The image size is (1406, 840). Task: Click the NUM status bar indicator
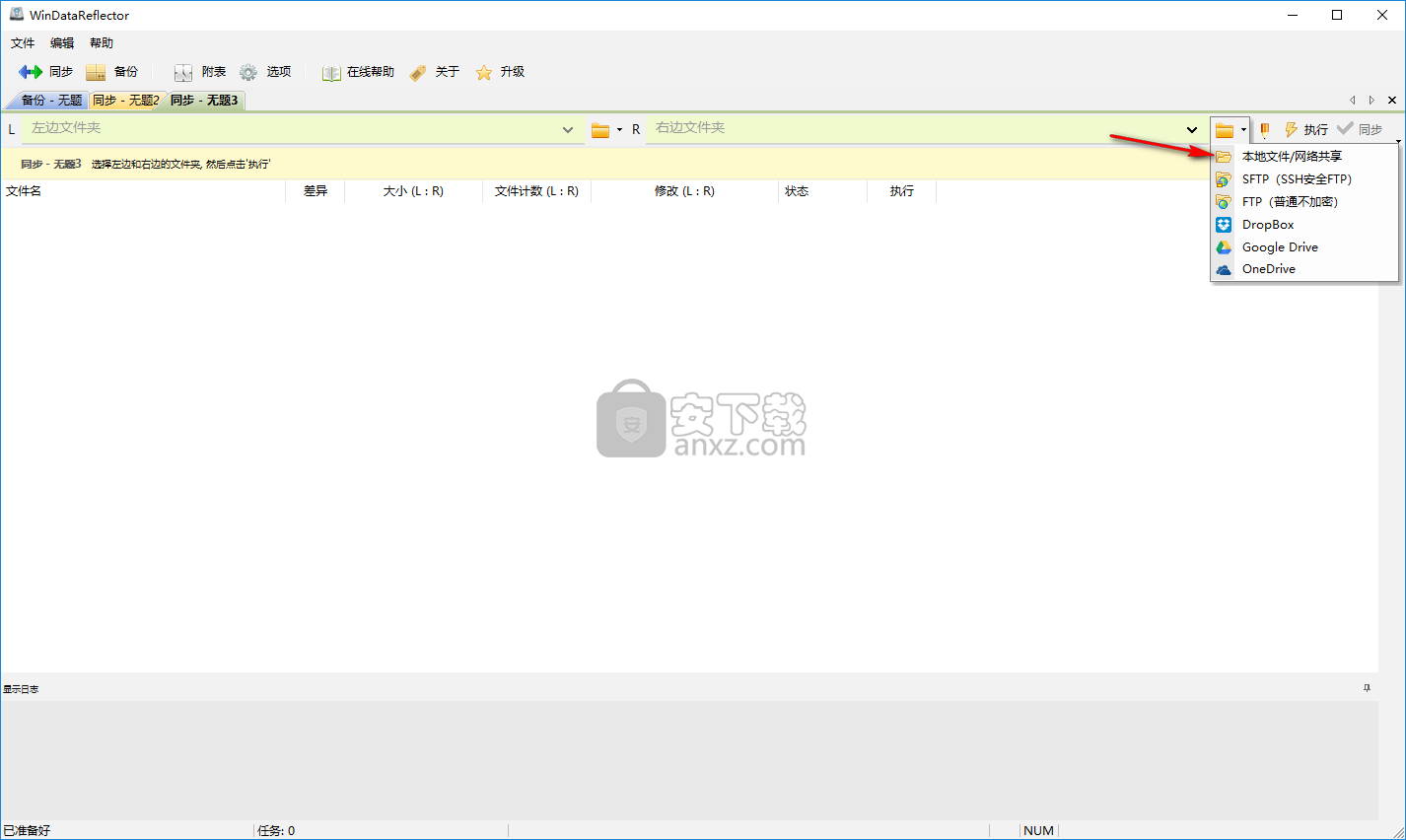coord(1038,831)
